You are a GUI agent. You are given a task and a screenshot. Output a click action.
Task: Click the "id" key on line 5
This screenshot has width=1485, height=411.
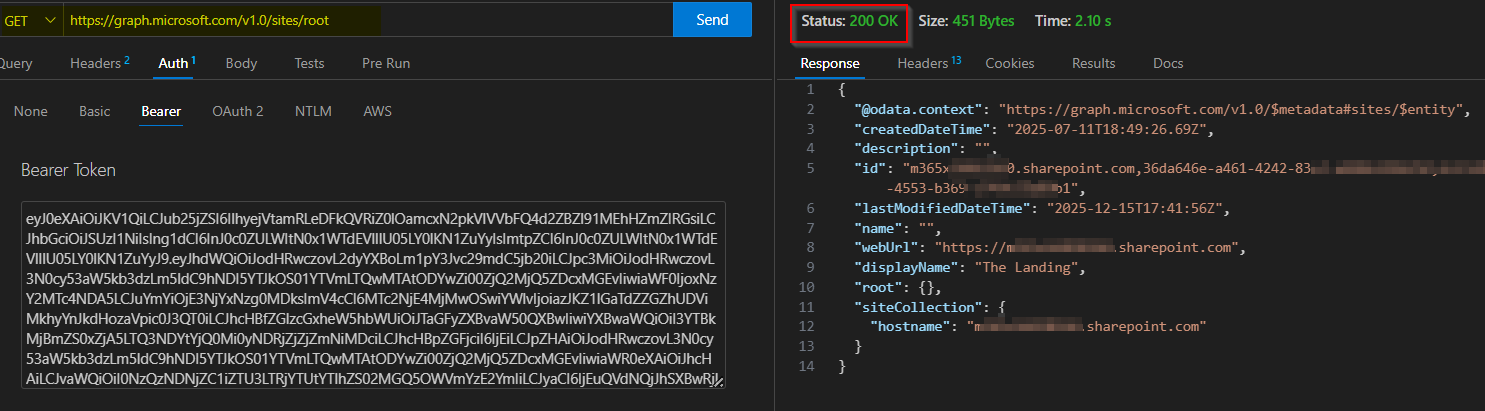click(x=870, y=169)
